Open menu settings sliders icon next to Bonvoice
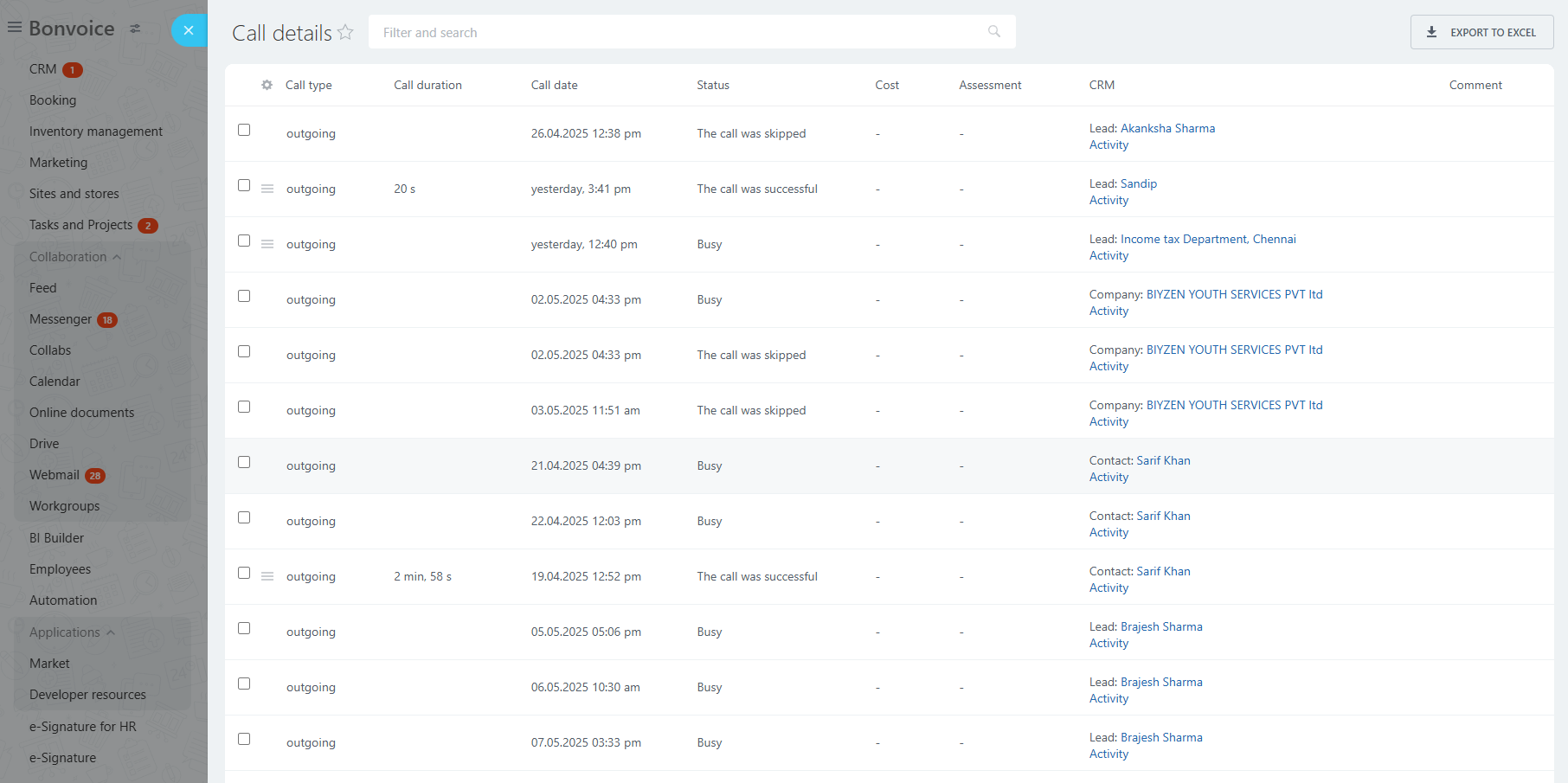 [x=135, y=29]
